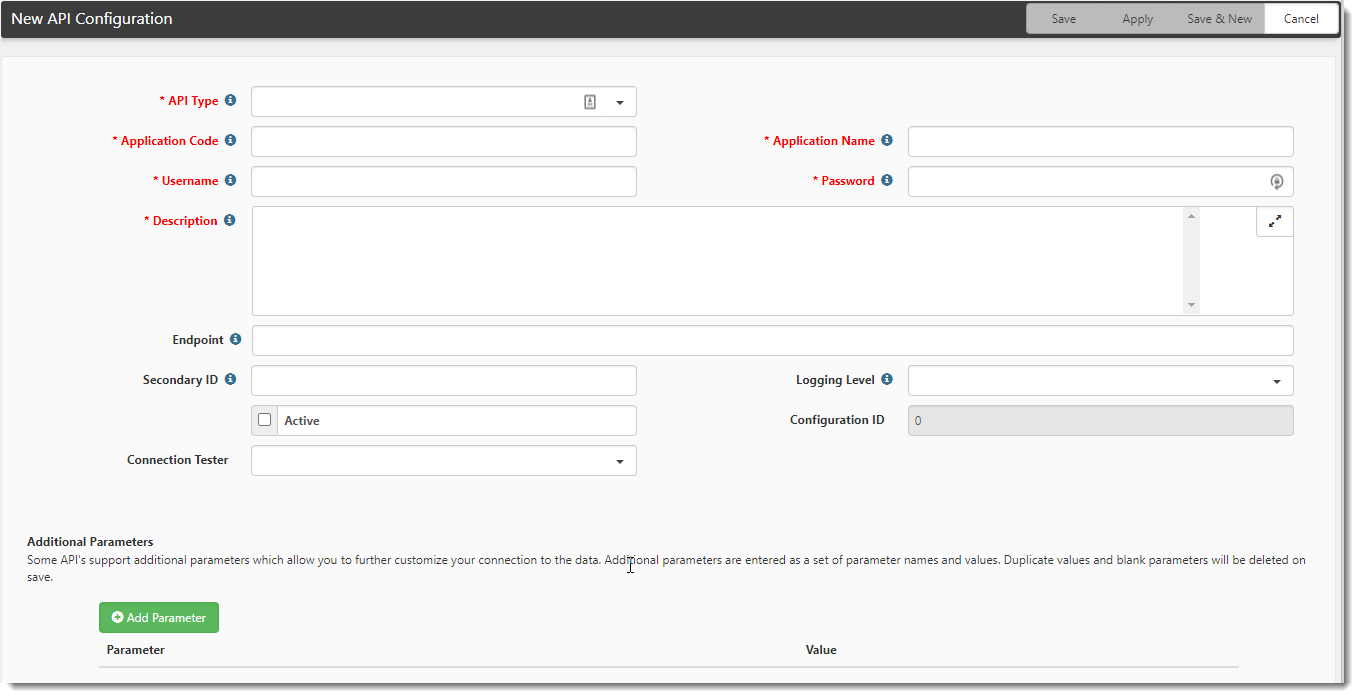Click the Apply button

pos(1137,19)
